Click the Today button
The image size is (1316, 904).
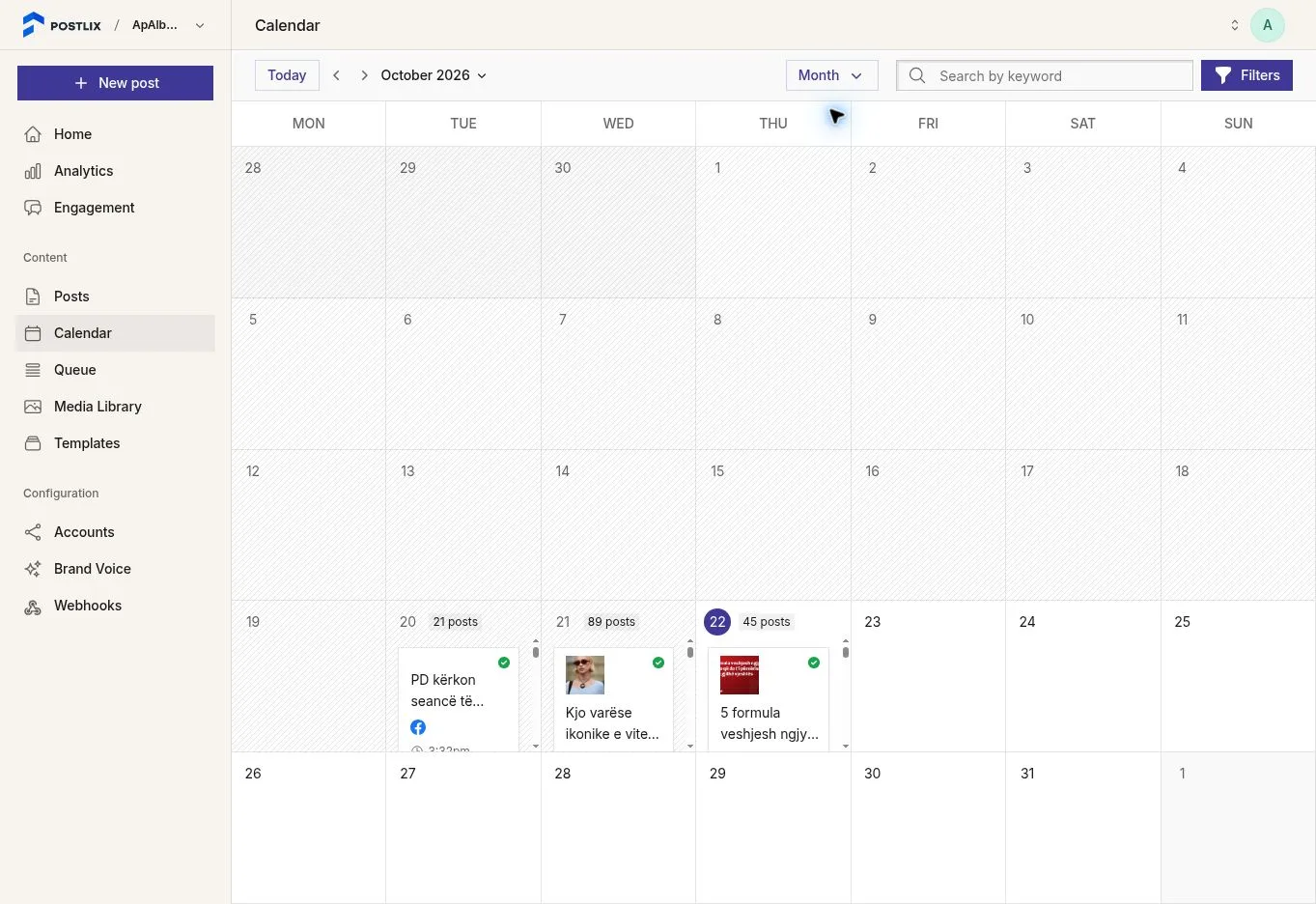click(x=287, y=75)
